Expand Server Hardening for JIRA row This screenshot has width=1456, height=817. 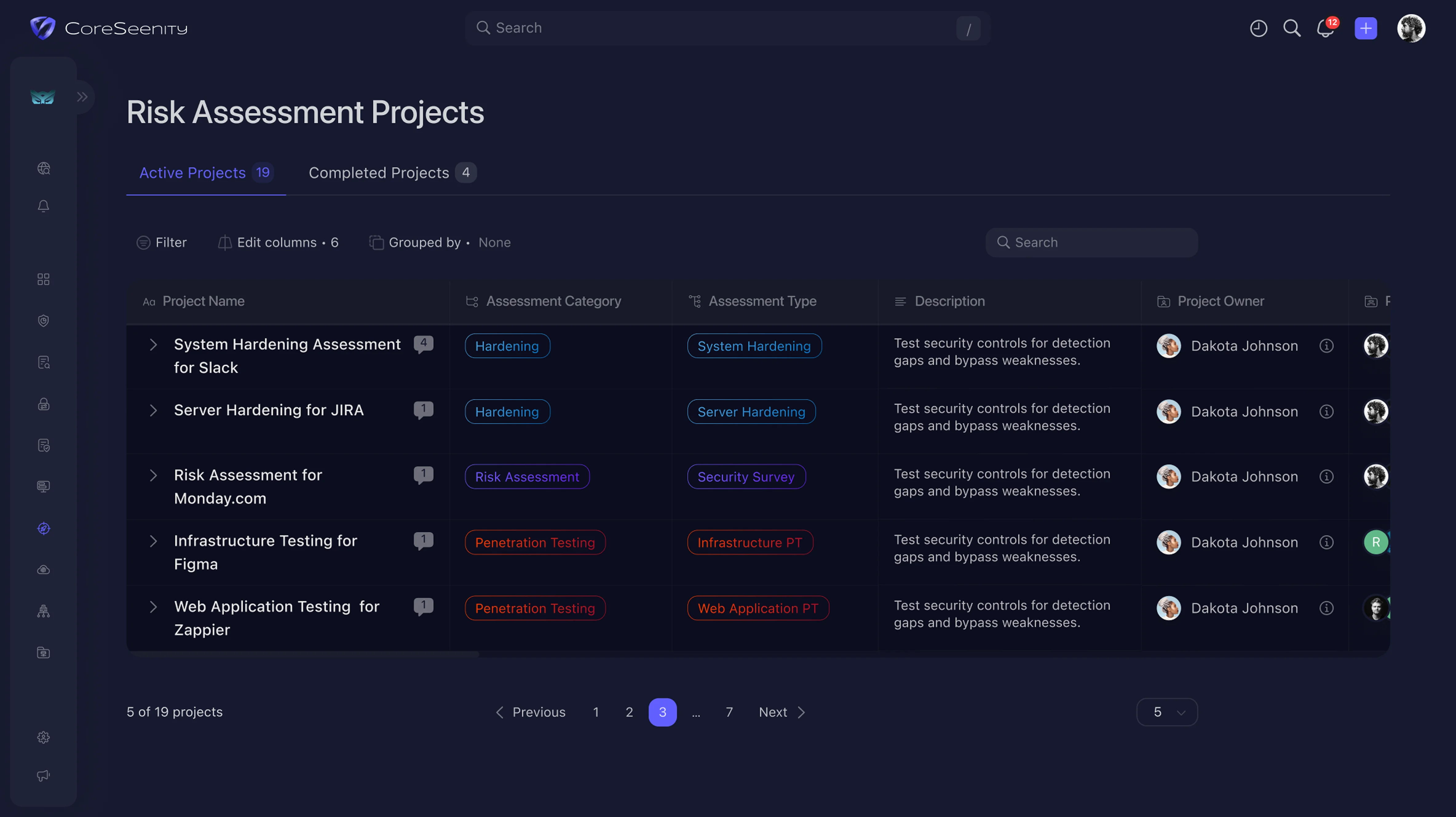coord(153,410)
